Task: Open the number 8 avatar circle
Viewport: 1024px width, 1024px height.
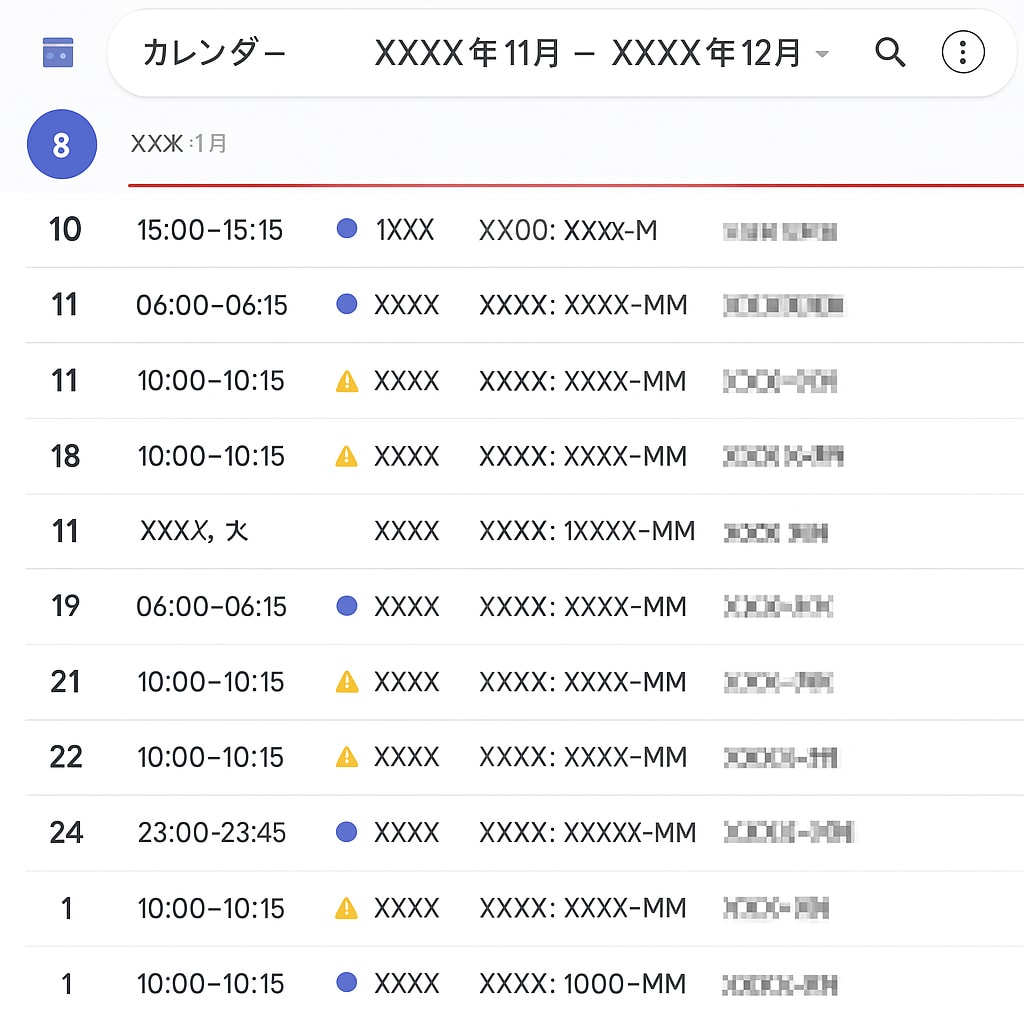Action: [x=62, y=145]
